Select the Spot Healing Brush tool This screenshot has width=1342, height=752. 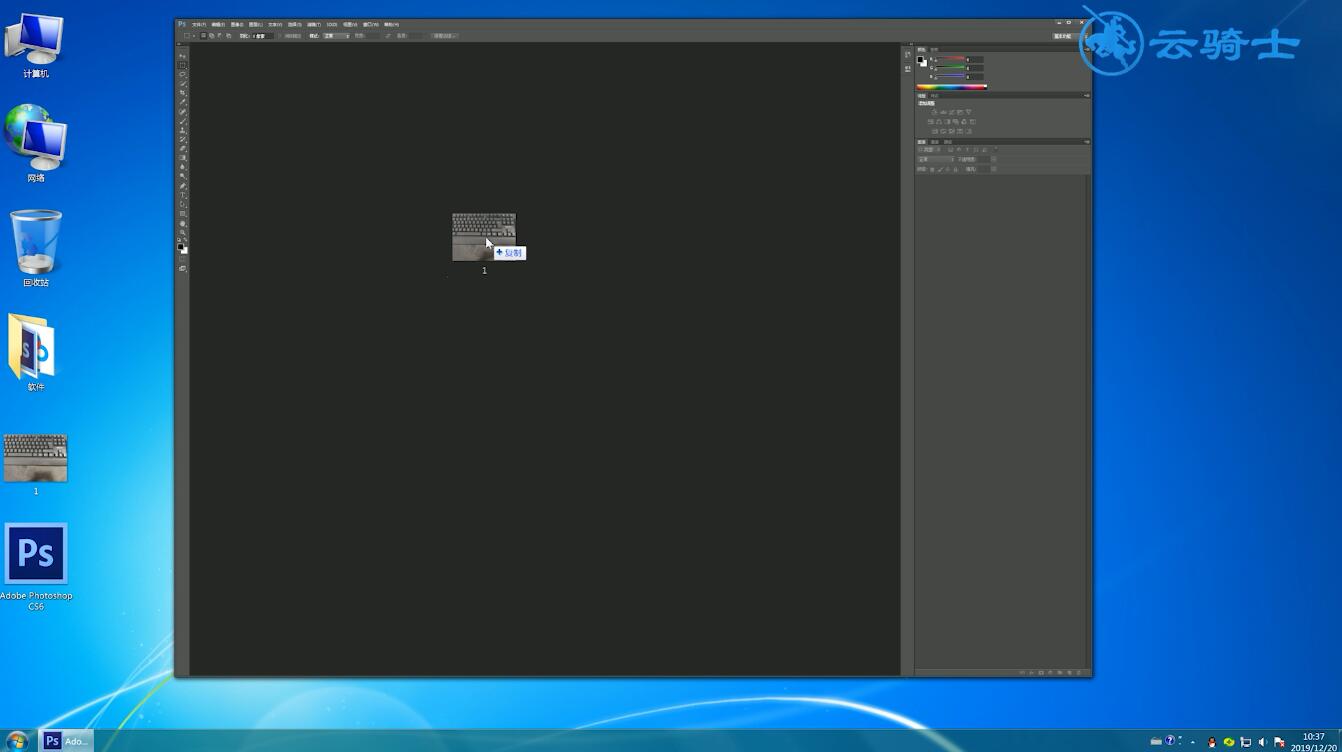click(183, 111)
